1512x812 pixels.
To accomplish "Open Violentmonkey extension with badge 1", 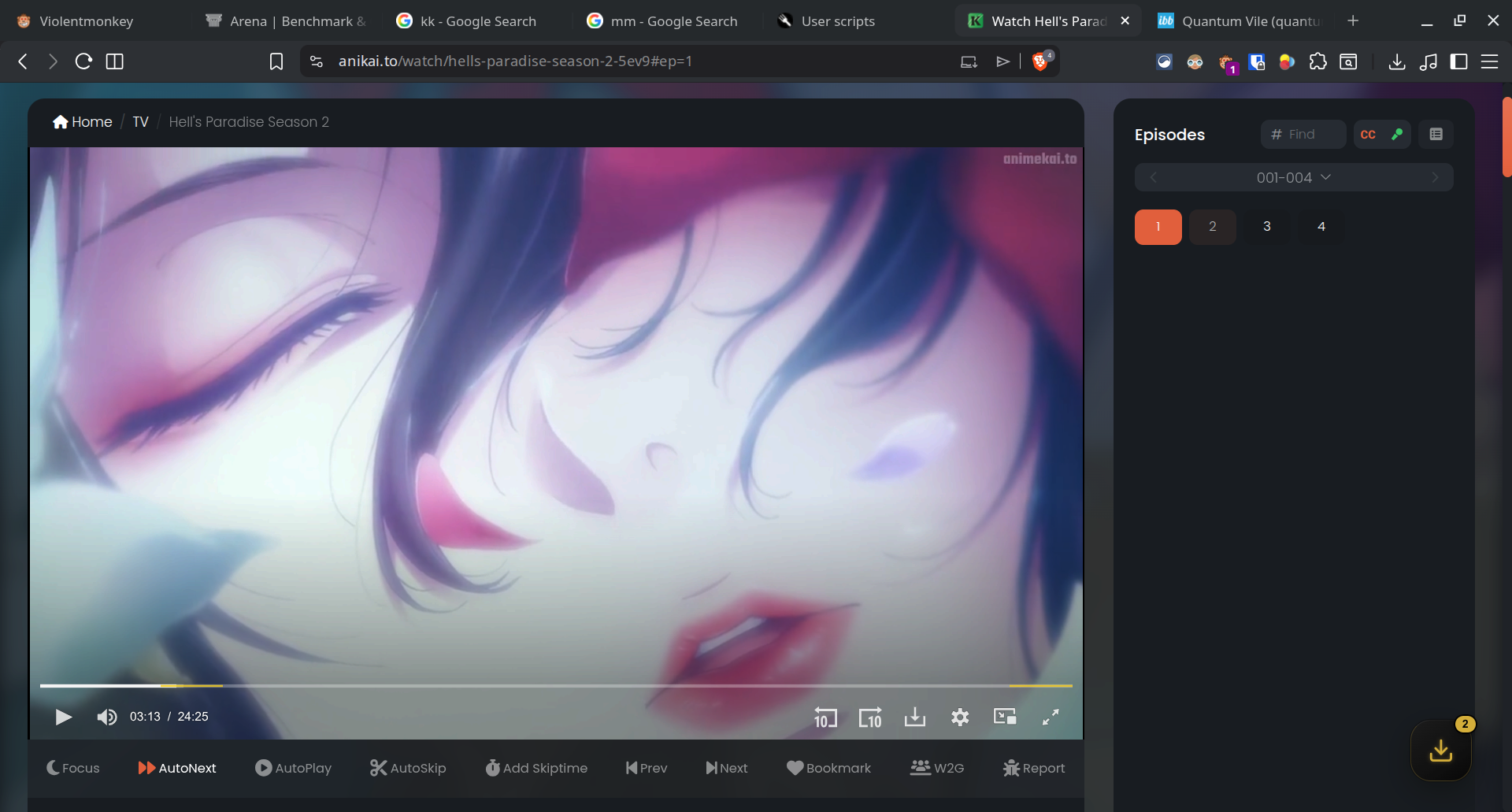I will [x=1227, y=63].
